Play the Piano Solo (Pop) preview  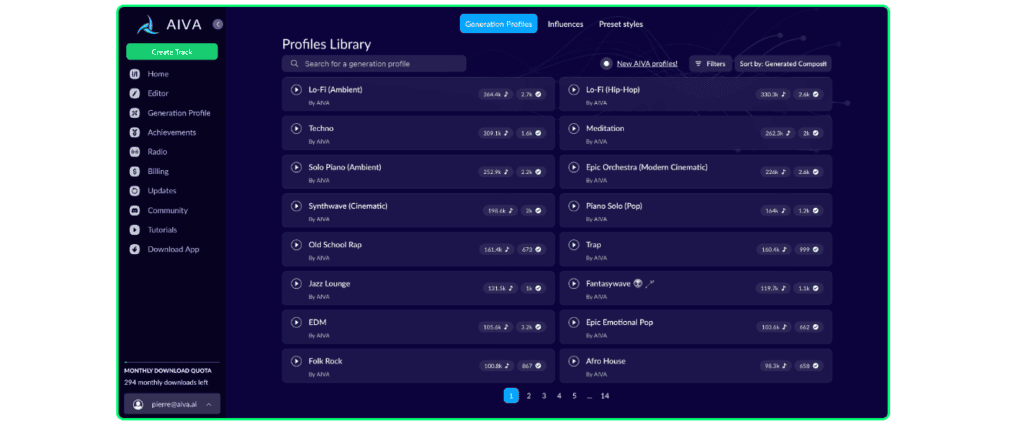pyautogui.click(x=573, y=206)
